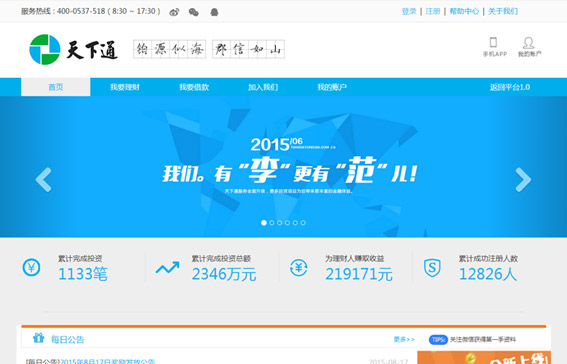Click the service hotline 400-0537-518 text

pos(91,12)
